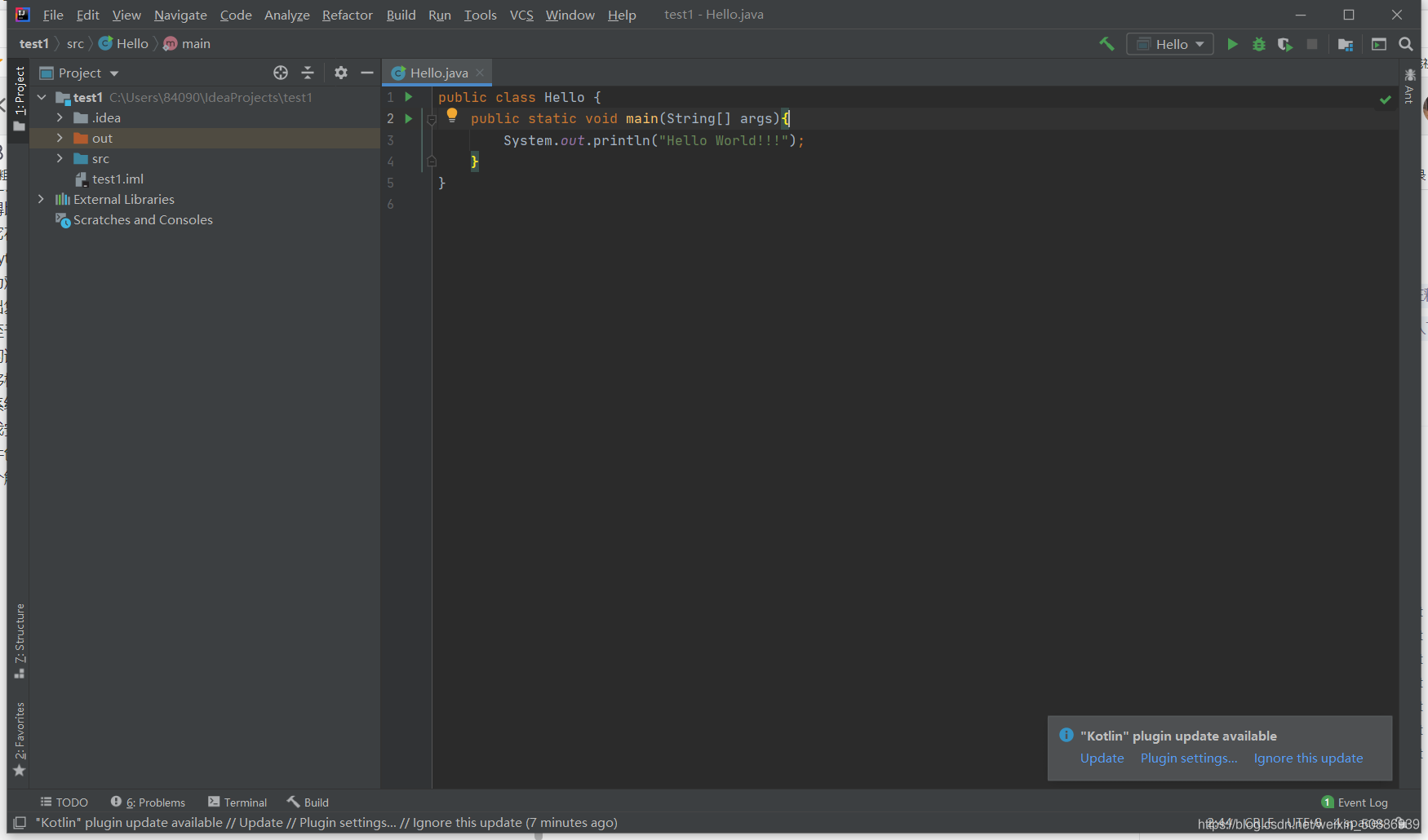Toggle the TODO tool window

click(x=64, y=802)
